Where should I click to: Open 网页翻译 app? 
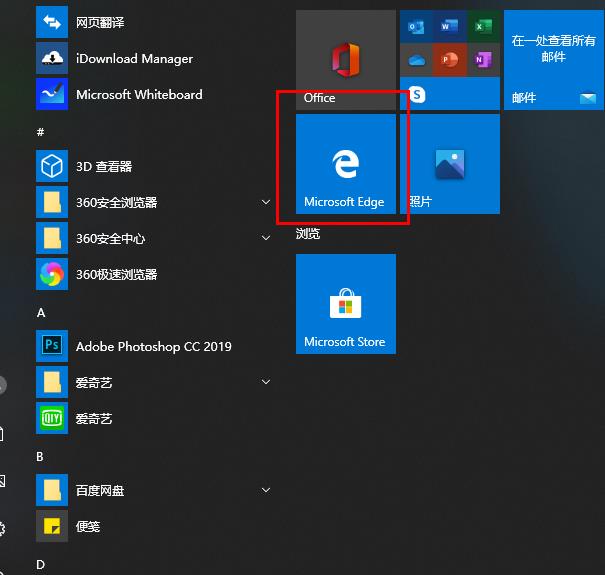coord(100,23)
